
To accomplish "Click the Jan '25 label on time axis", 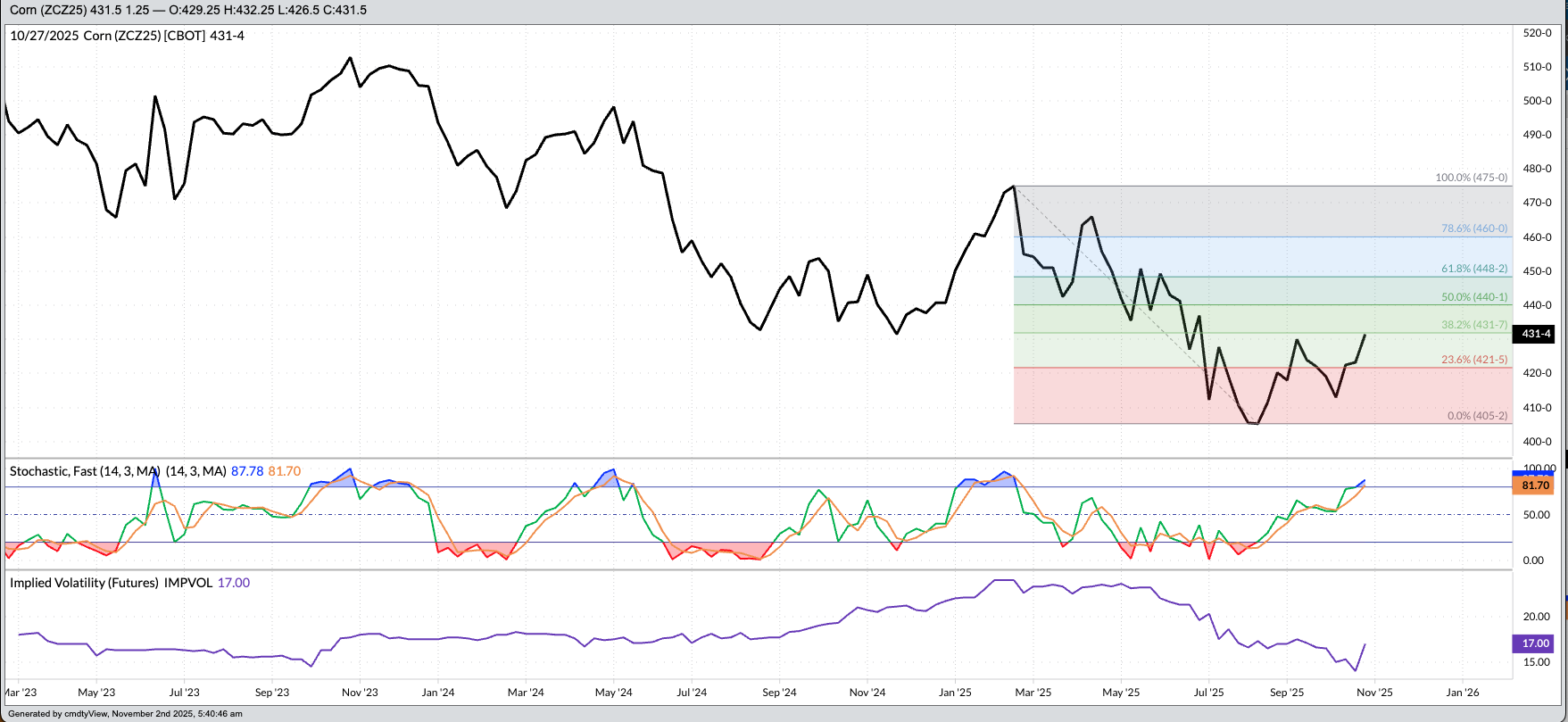I will 955,693.
